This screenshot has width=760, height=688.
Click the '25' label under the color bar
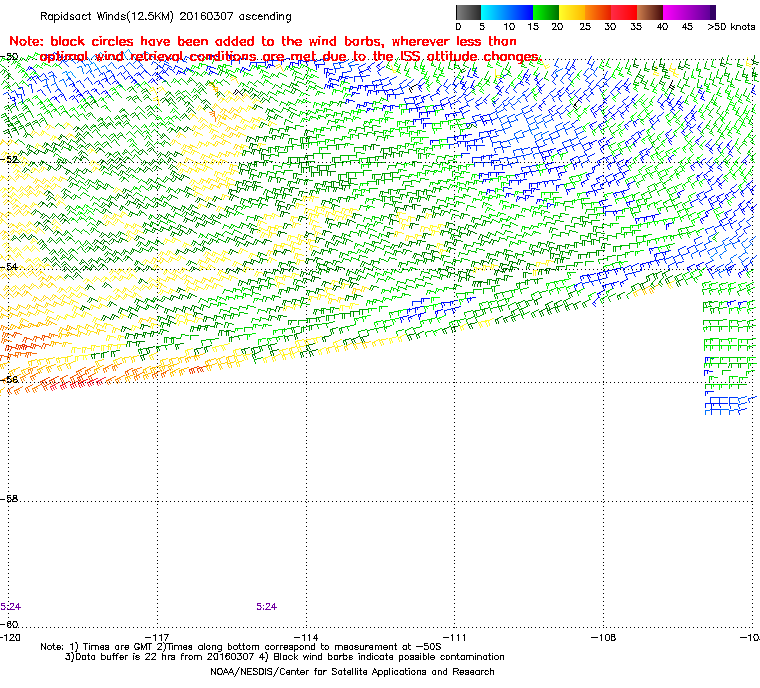coord(585,27)
